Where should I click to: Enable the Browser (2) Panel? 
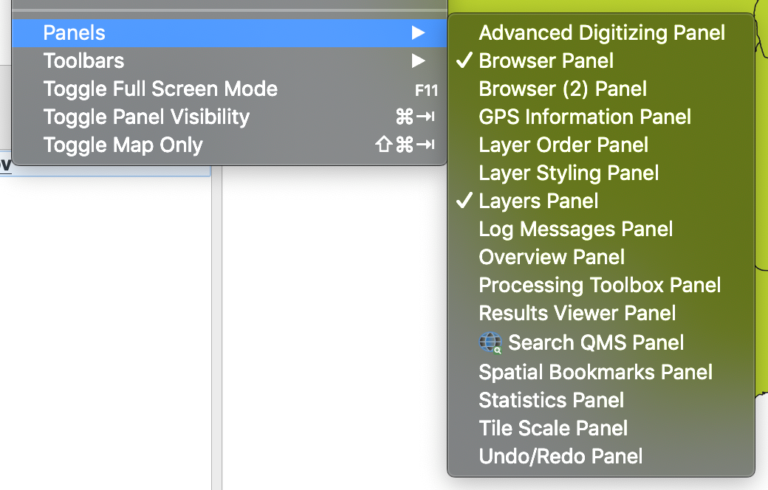(x=601, y=89)
